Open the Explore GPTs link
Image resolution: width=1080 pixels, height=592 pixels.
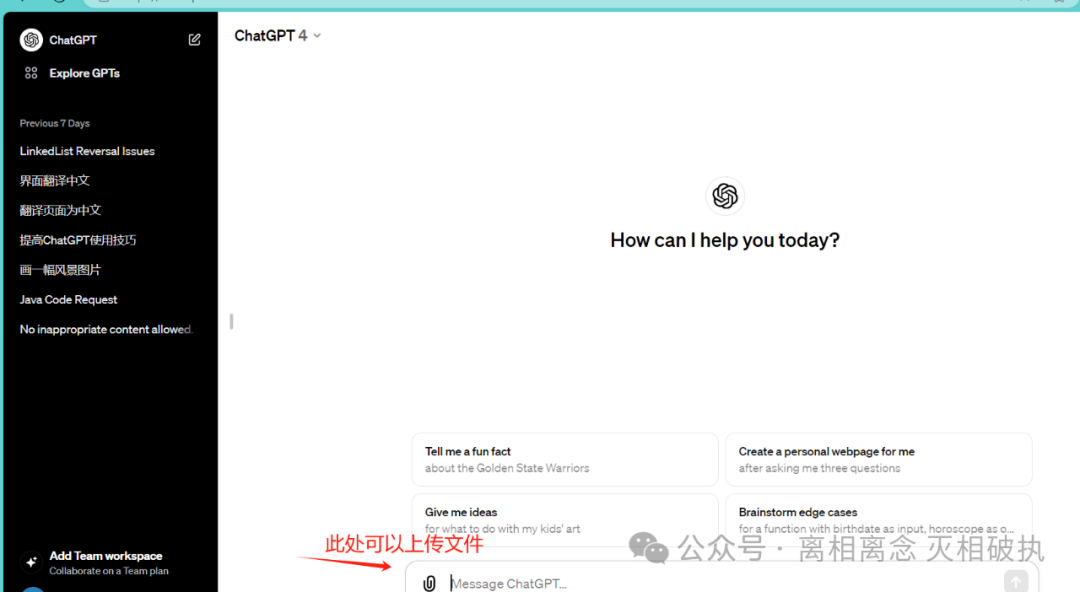point(85,73)
